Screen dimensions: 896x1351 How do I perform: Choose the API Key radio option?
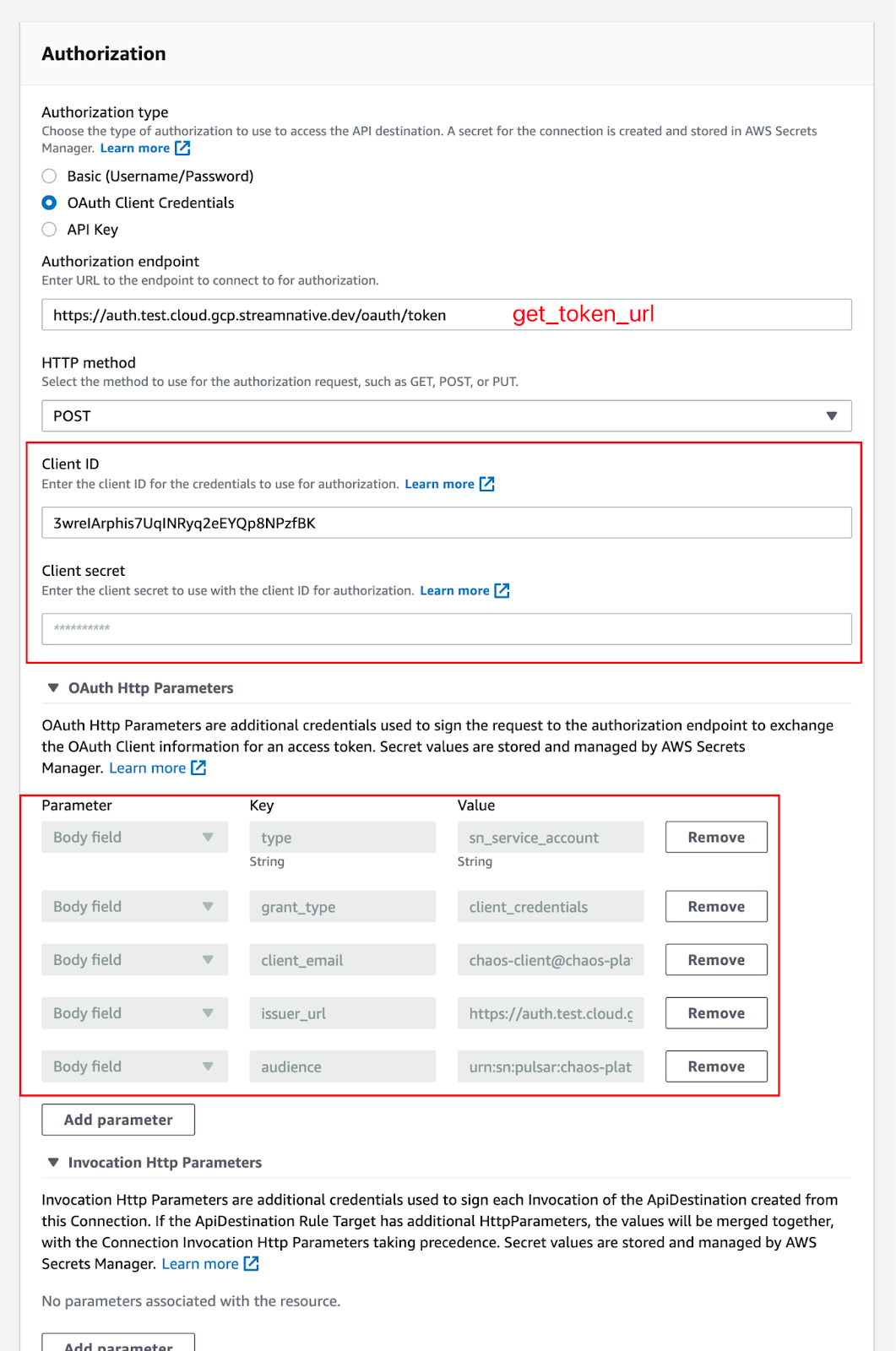click(50, 230)
